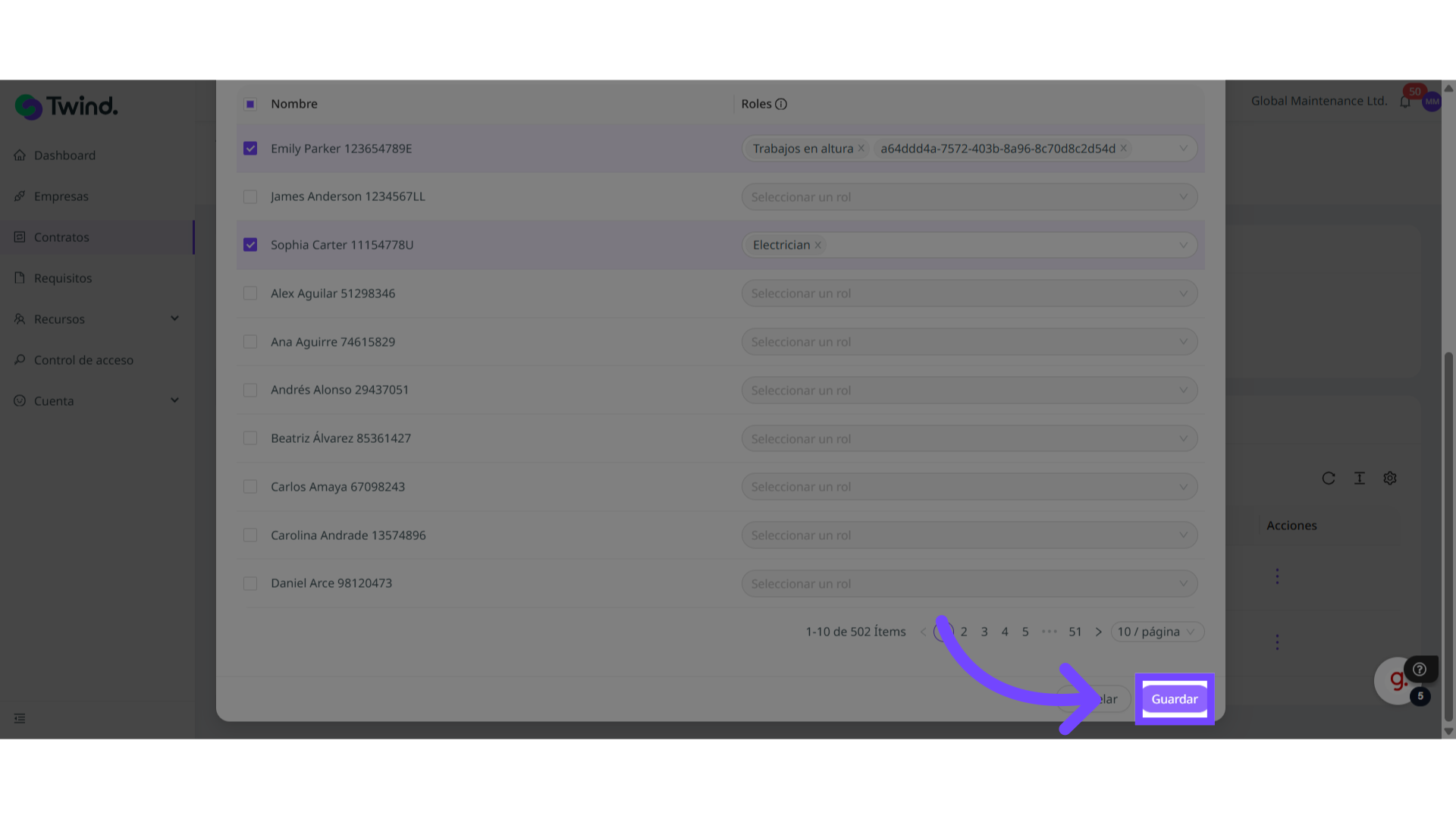Uncheck Emily Parker checkbox
Screen dimensions: 1456x819
tap(250, 149)
